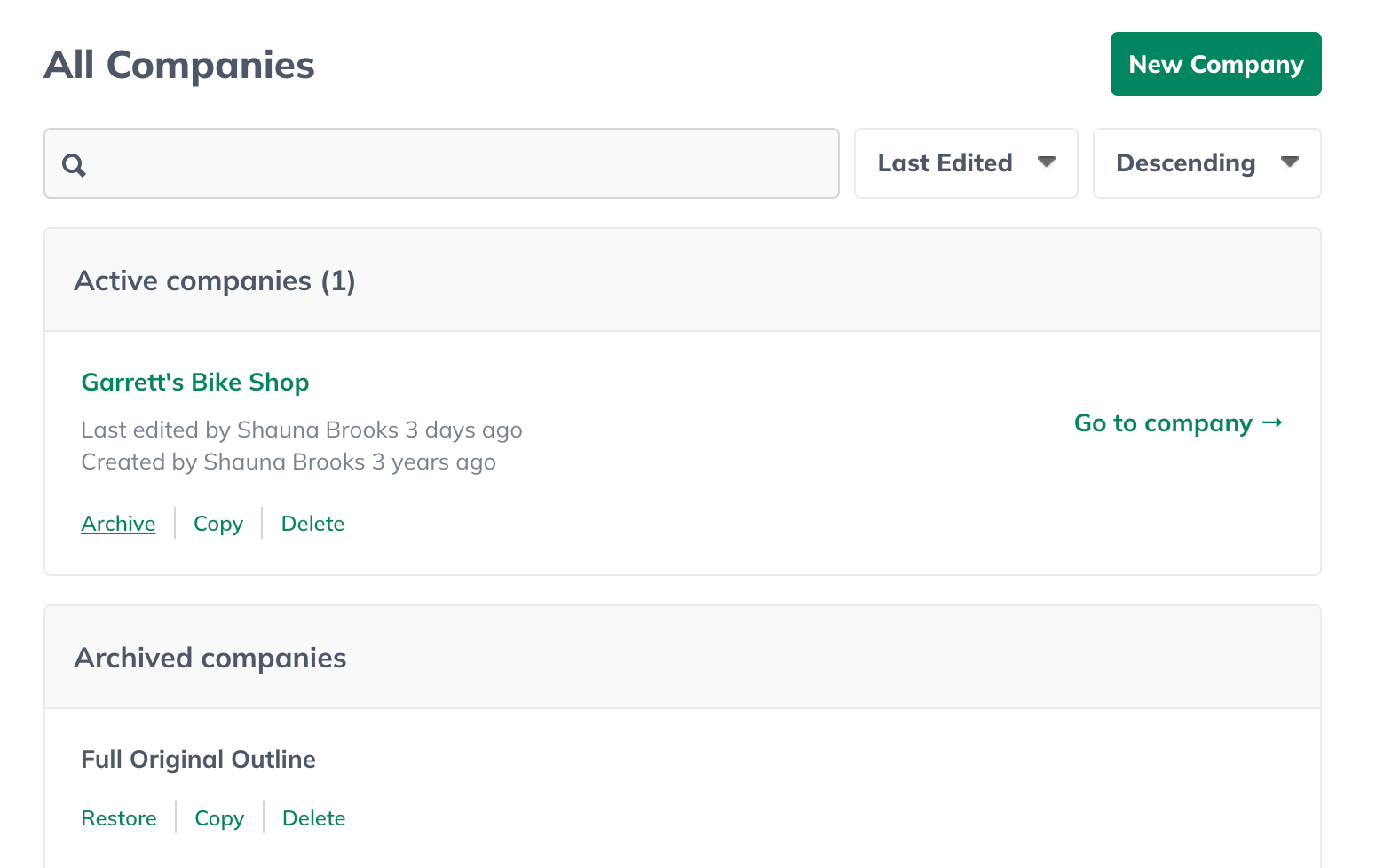Archive Garrett's Bike Shop

pyautogui.click(x=118, y=523)
